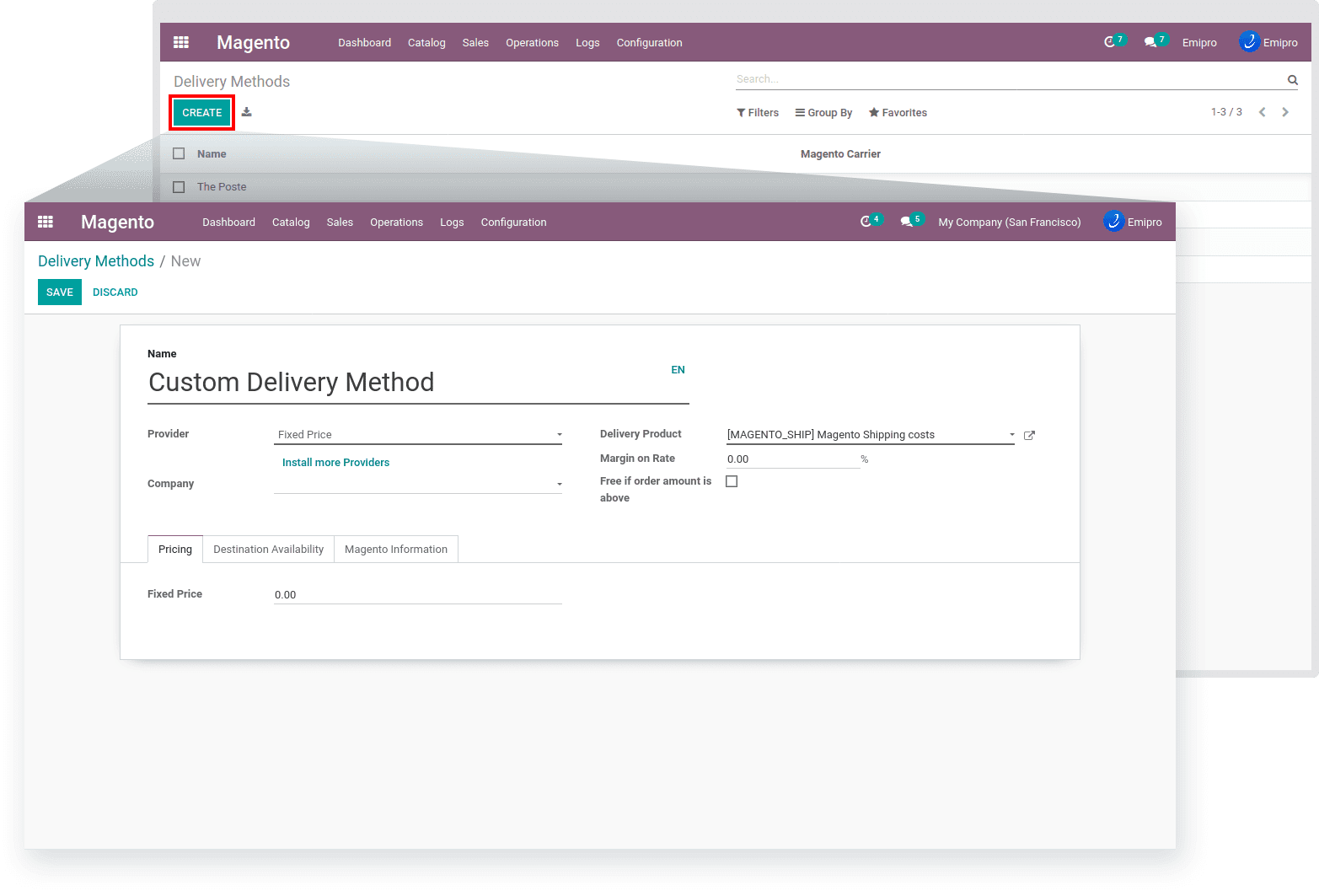Screen dimensions: 1319x896
Task: Open My Company (San Francisco) switcher
Action: pos(1010,223)
